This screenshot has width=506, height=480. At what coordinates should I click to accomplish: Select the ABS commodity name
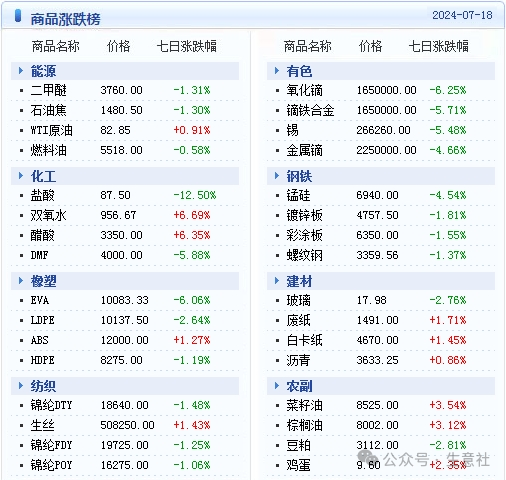click(x=40, y=340)
